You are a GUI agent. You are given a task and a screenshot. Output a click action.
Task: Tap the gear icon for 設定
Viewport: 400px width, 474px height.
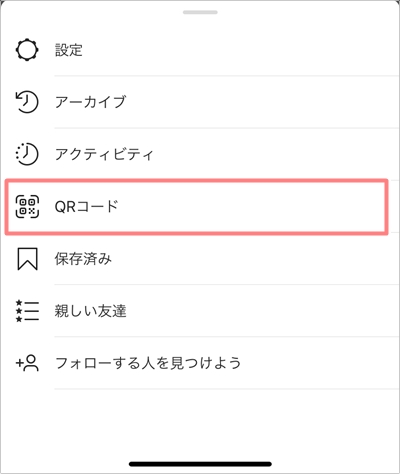coord(27,50)
